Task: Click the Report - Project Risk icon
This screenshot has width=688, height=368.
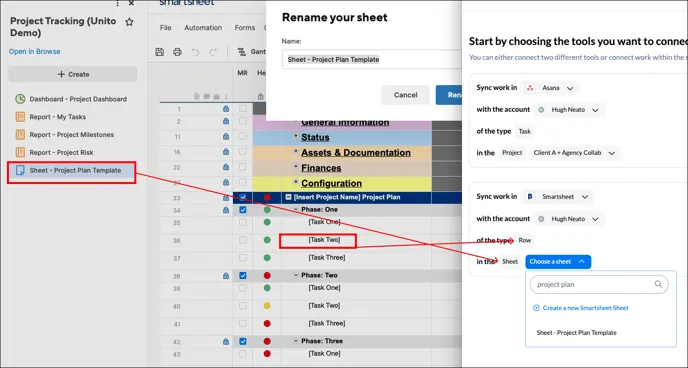Action: point(20,152)
